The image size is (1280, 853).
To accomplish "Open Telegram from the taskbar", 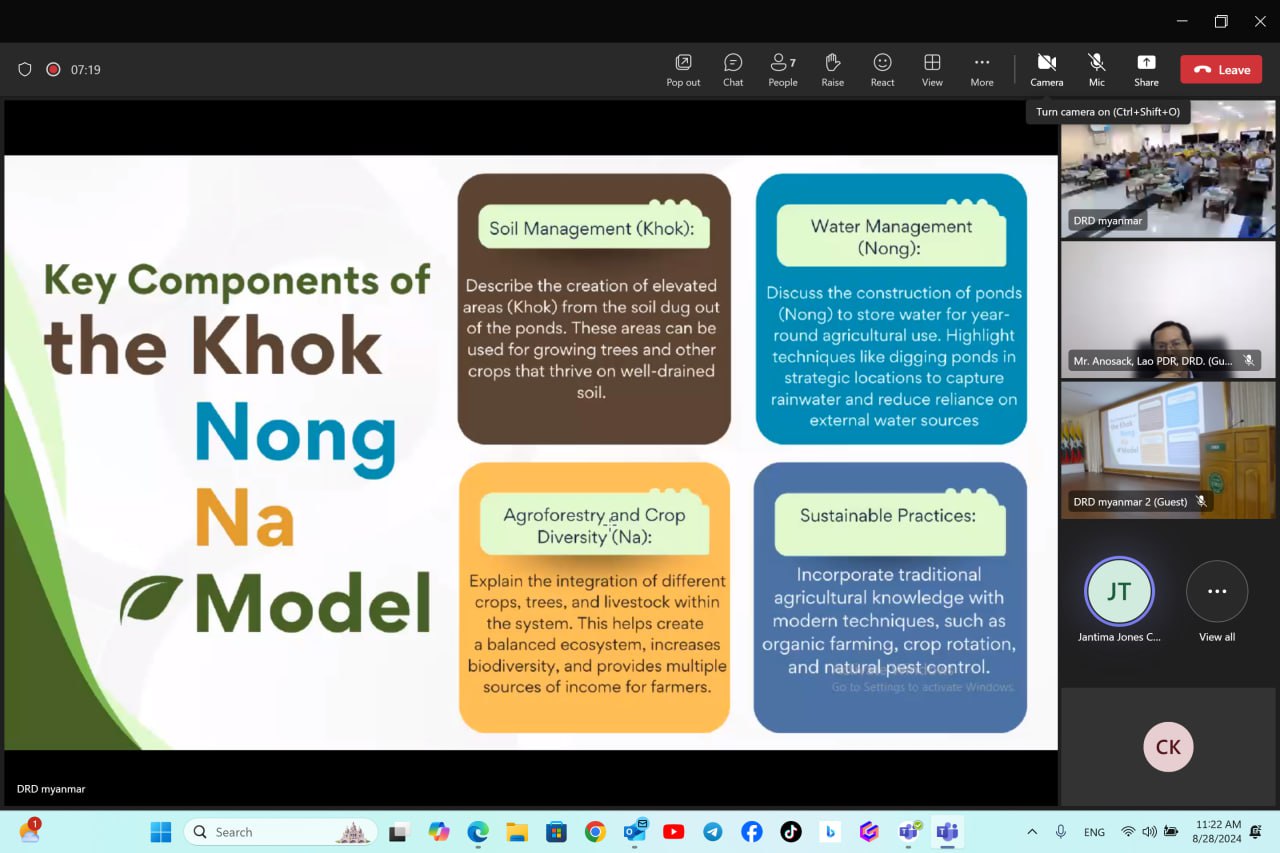I will coord(712,832).
